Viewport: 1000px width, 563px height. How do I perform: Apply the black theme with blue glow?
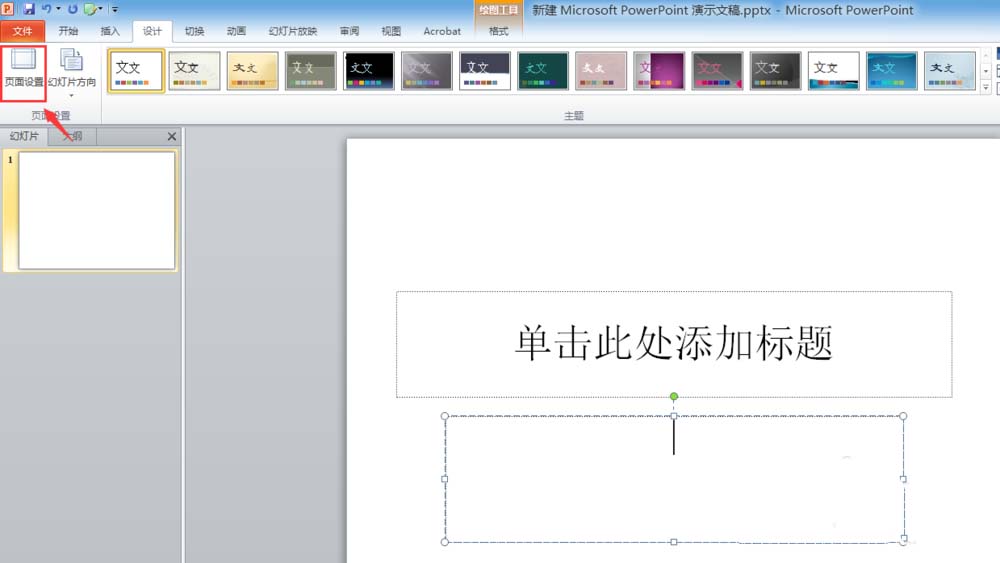point(369,71)
